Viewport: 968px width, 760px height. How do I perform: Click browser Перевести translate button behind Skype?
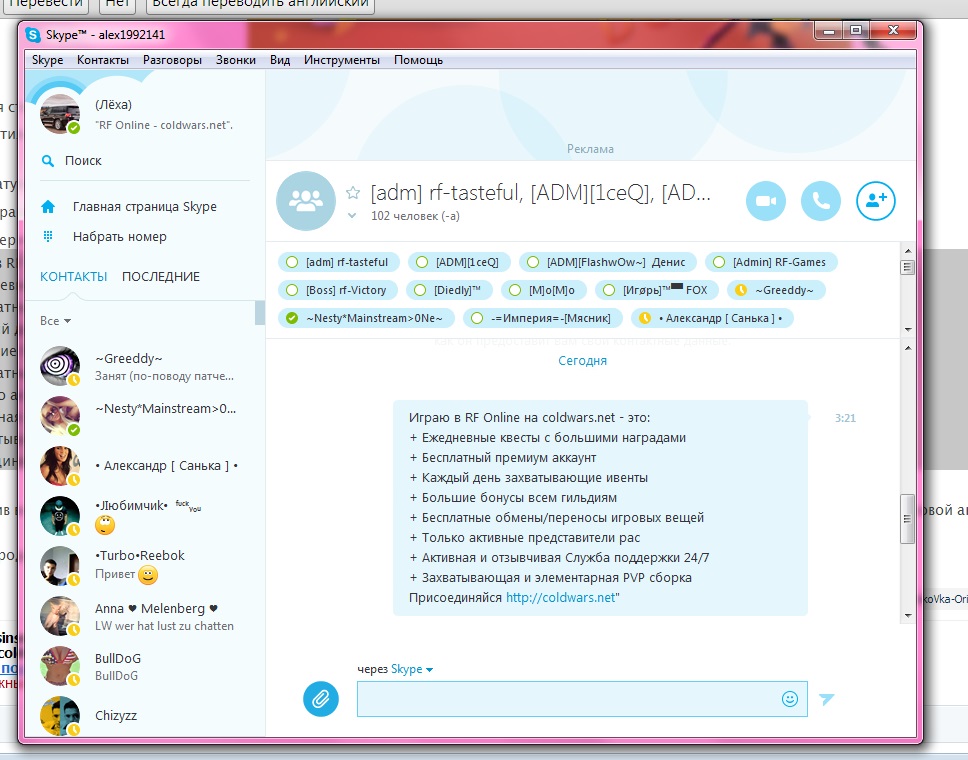click(44, 4)
